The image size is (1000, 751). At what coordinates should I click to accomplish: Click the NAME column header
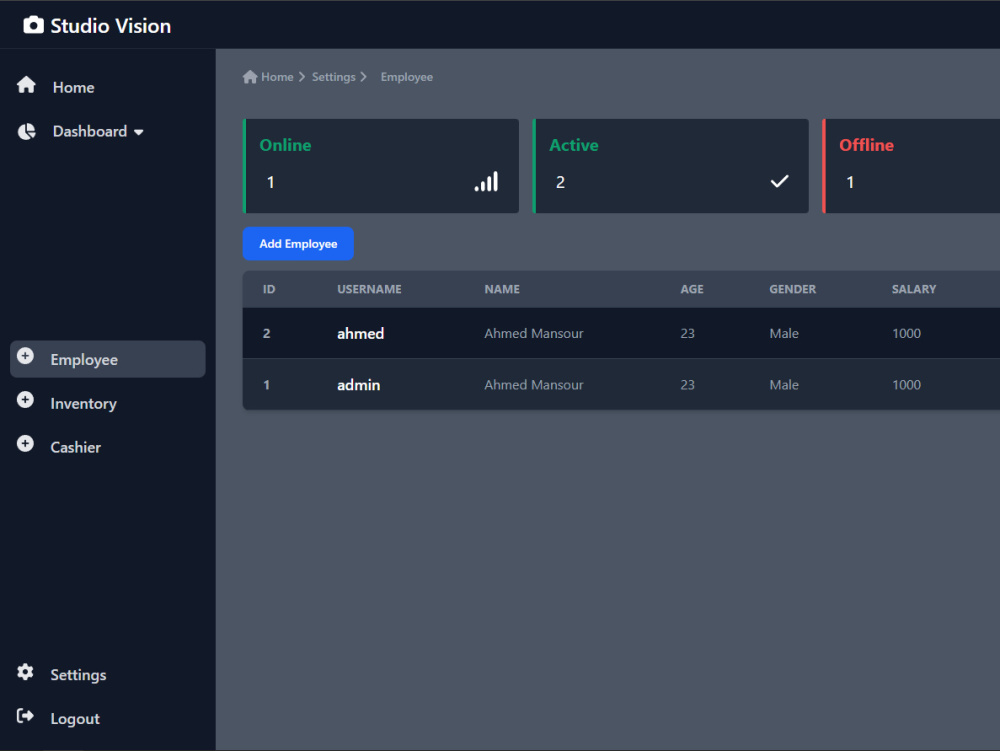502,289
